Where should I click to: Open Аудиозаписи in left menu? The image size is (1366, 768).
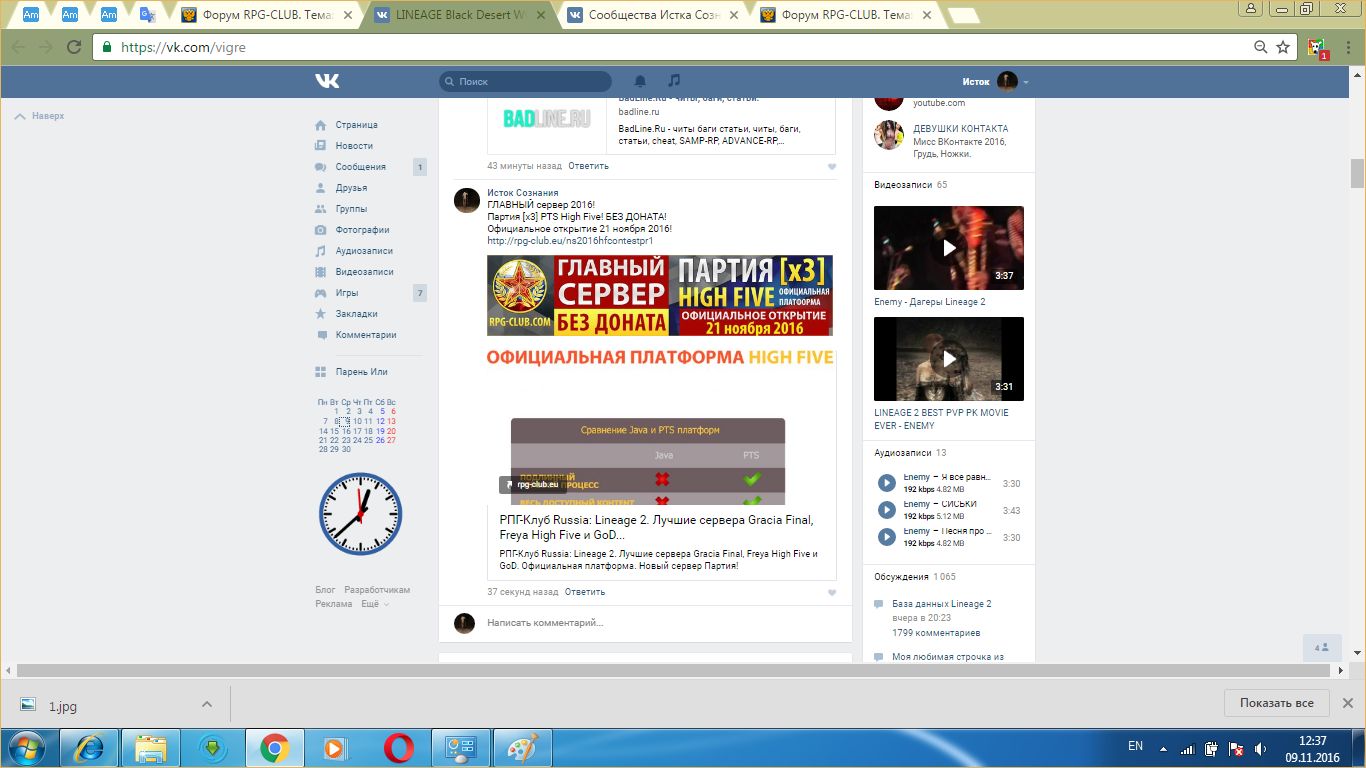coord(364,251)
